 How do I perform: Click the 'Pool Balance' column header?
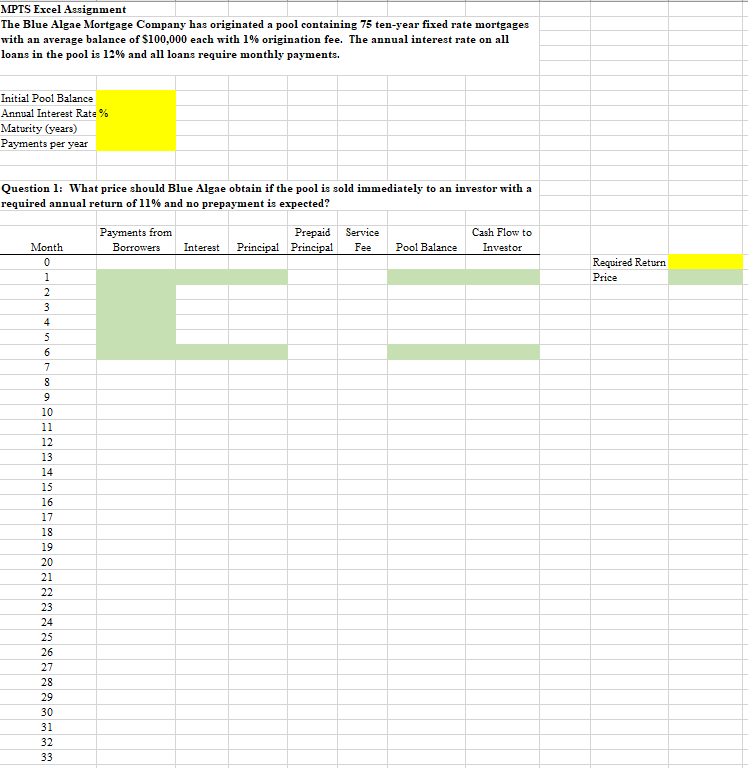[427, 247]
